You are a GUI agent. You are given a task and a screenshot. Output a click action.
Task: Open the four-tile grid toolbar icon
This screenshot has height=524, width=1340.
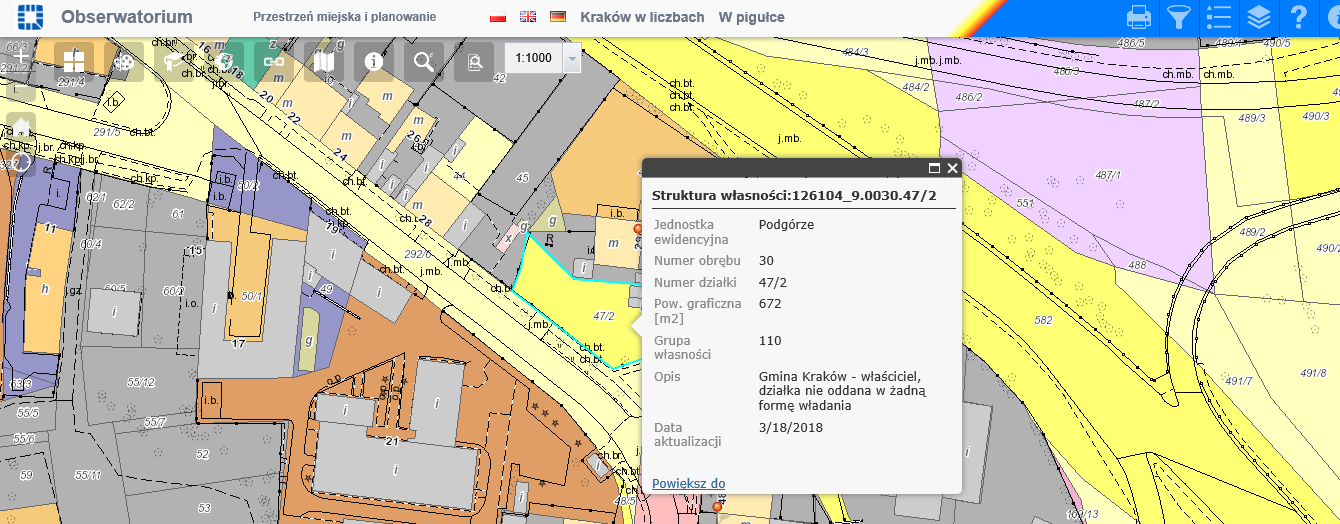[74, 61]
